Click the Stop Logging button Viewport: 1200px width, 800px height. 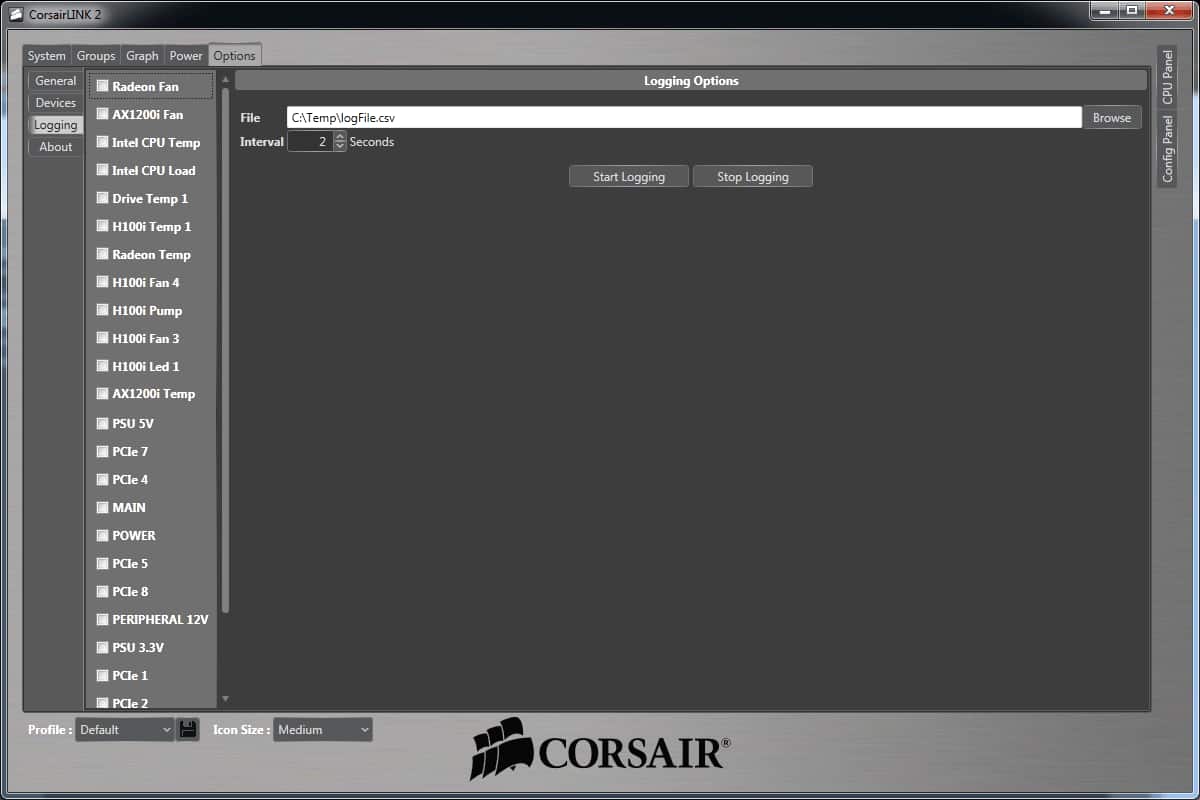[x=753, y=177]
